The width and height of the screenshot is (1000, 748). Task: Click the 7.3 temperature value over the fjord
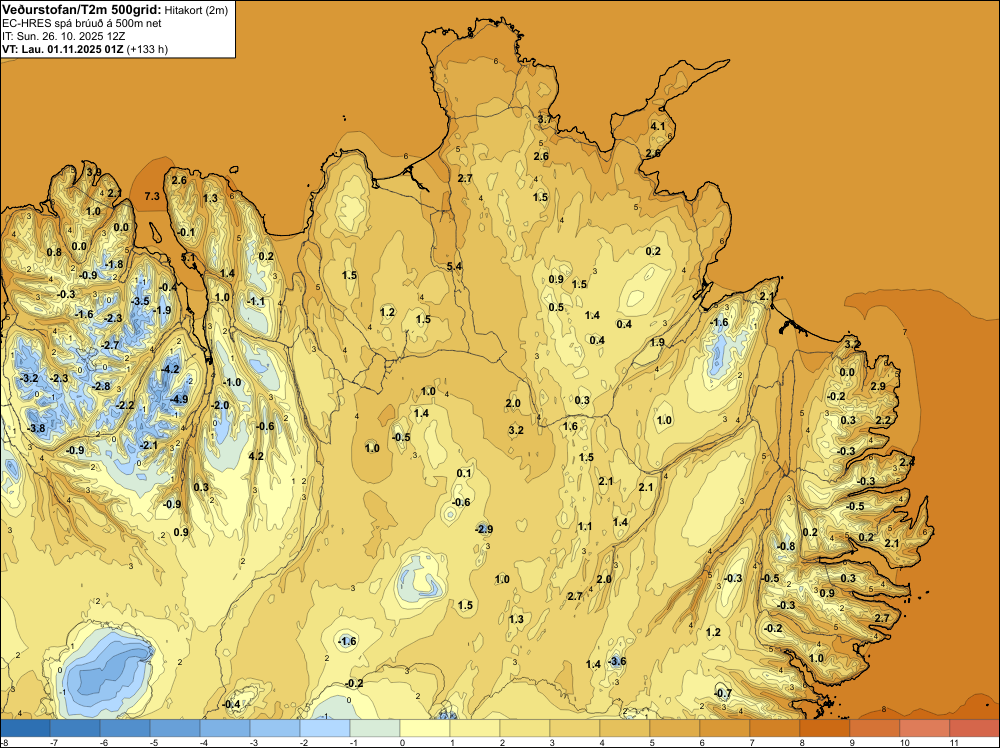(x=152, y=196)
